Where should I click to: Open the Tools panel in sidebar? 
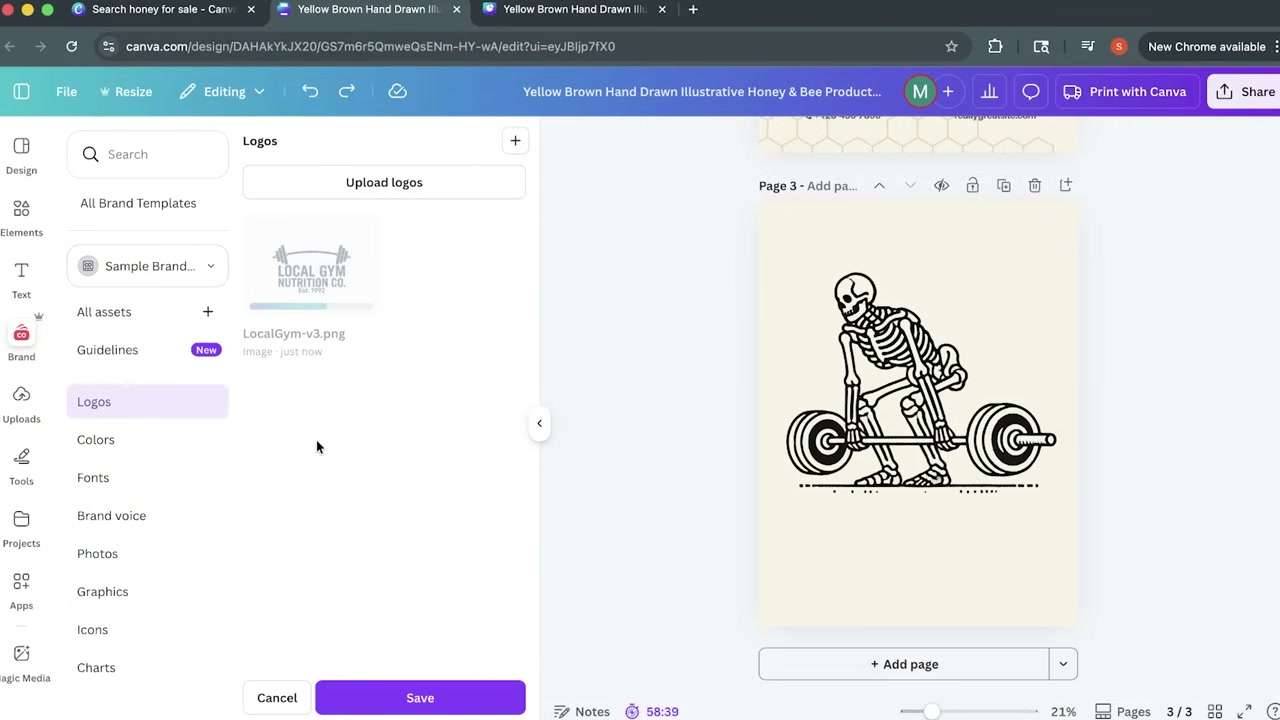pyautogui.click(x=21, y=465)
